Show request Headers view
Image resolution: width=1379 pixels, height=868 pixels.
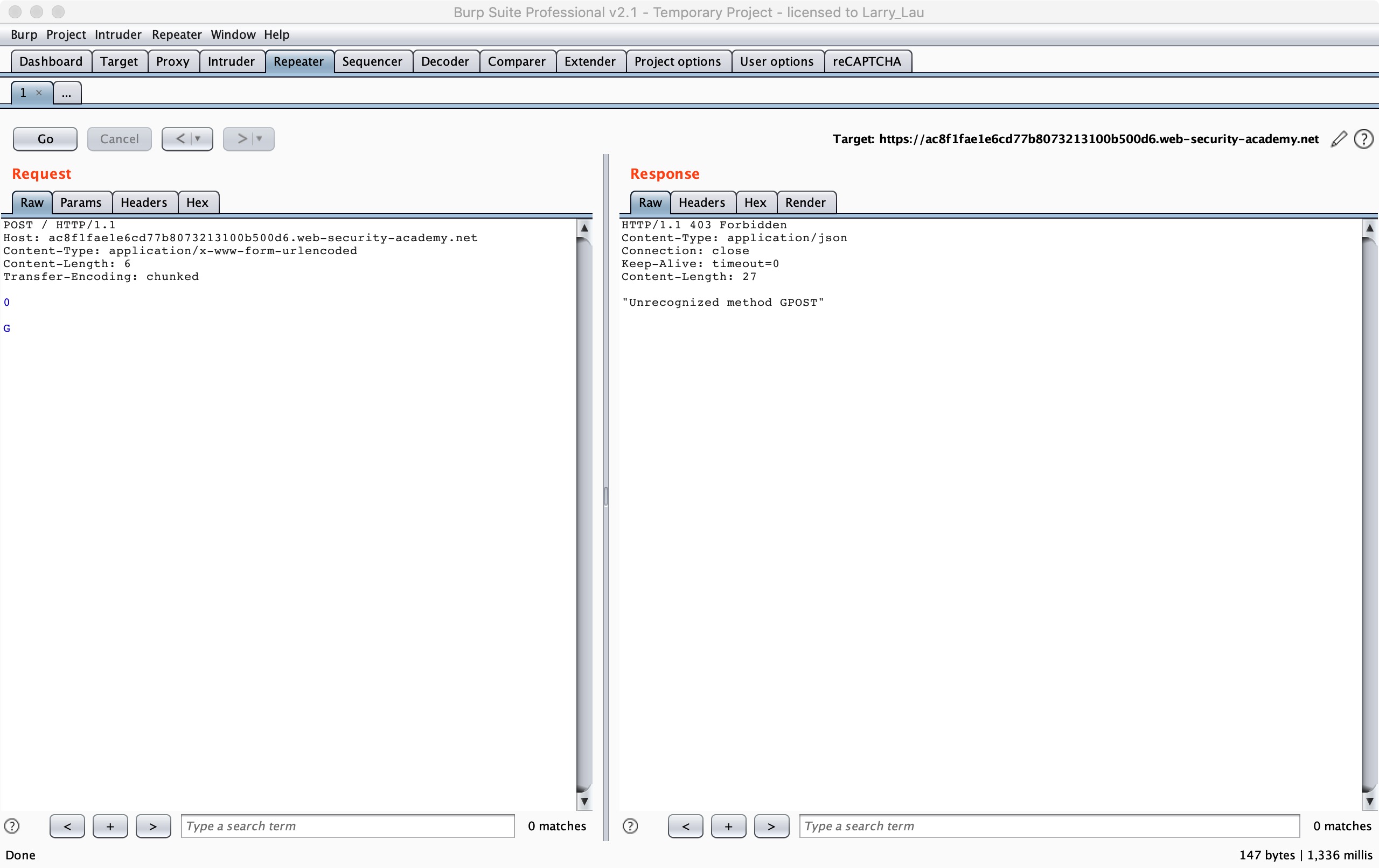coord(144,202)
